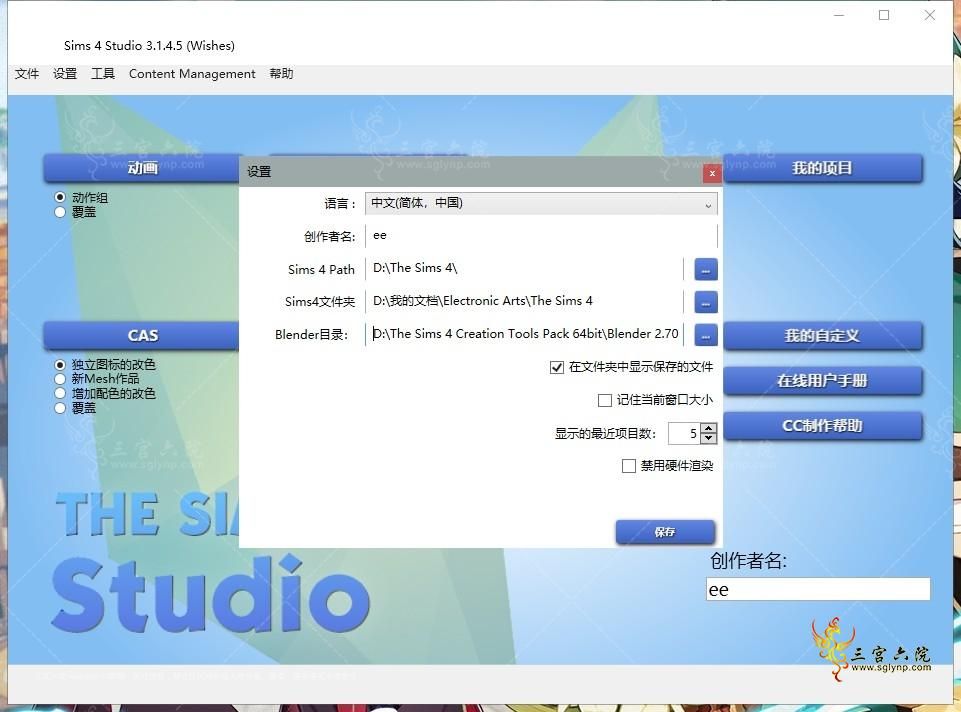Click the 动画 button
Screen dimensions: 961x712
[x=142, y=168]
